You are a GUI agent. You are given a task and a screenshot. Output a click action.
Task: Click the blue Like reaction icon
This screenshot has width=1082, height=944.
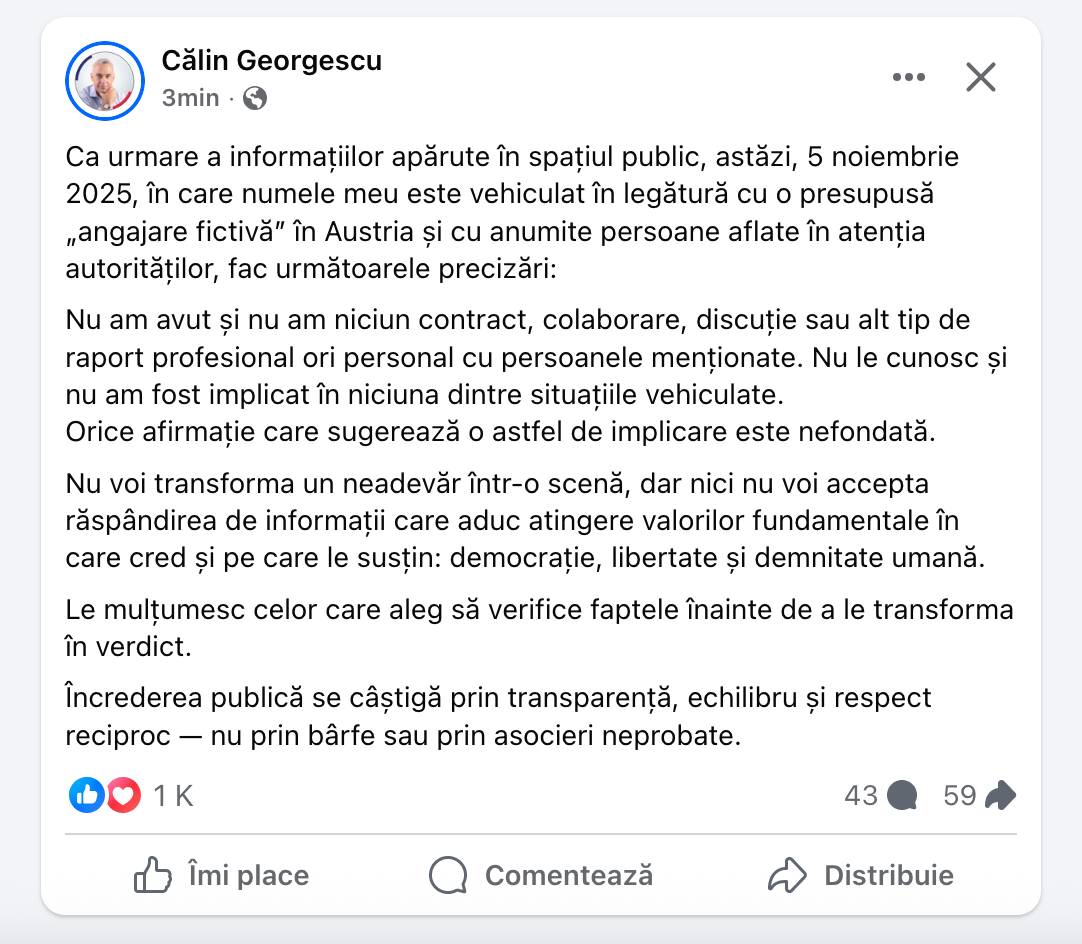[87, 795]
